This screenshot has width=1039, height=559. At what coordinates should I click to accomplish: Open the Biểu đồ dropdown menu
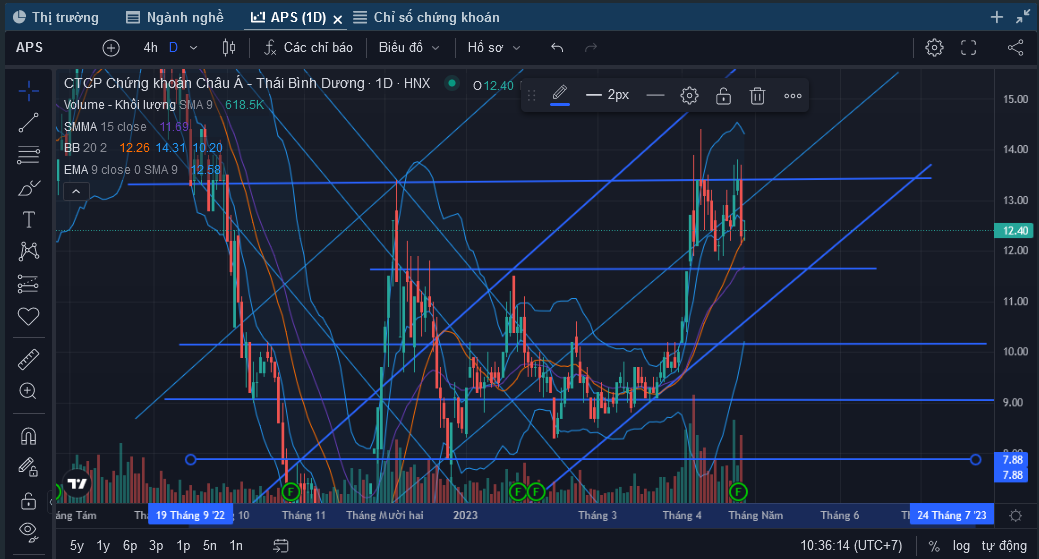coord(409,48)
